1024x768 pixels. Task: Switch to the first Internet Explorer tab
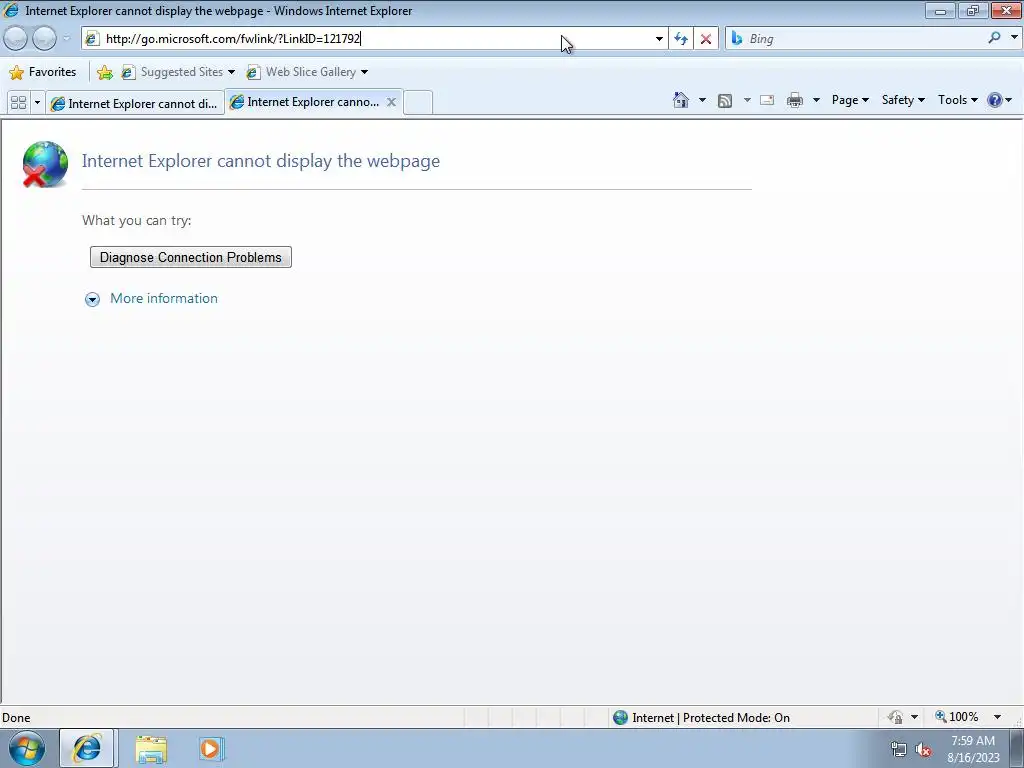[x=135, y=103]
